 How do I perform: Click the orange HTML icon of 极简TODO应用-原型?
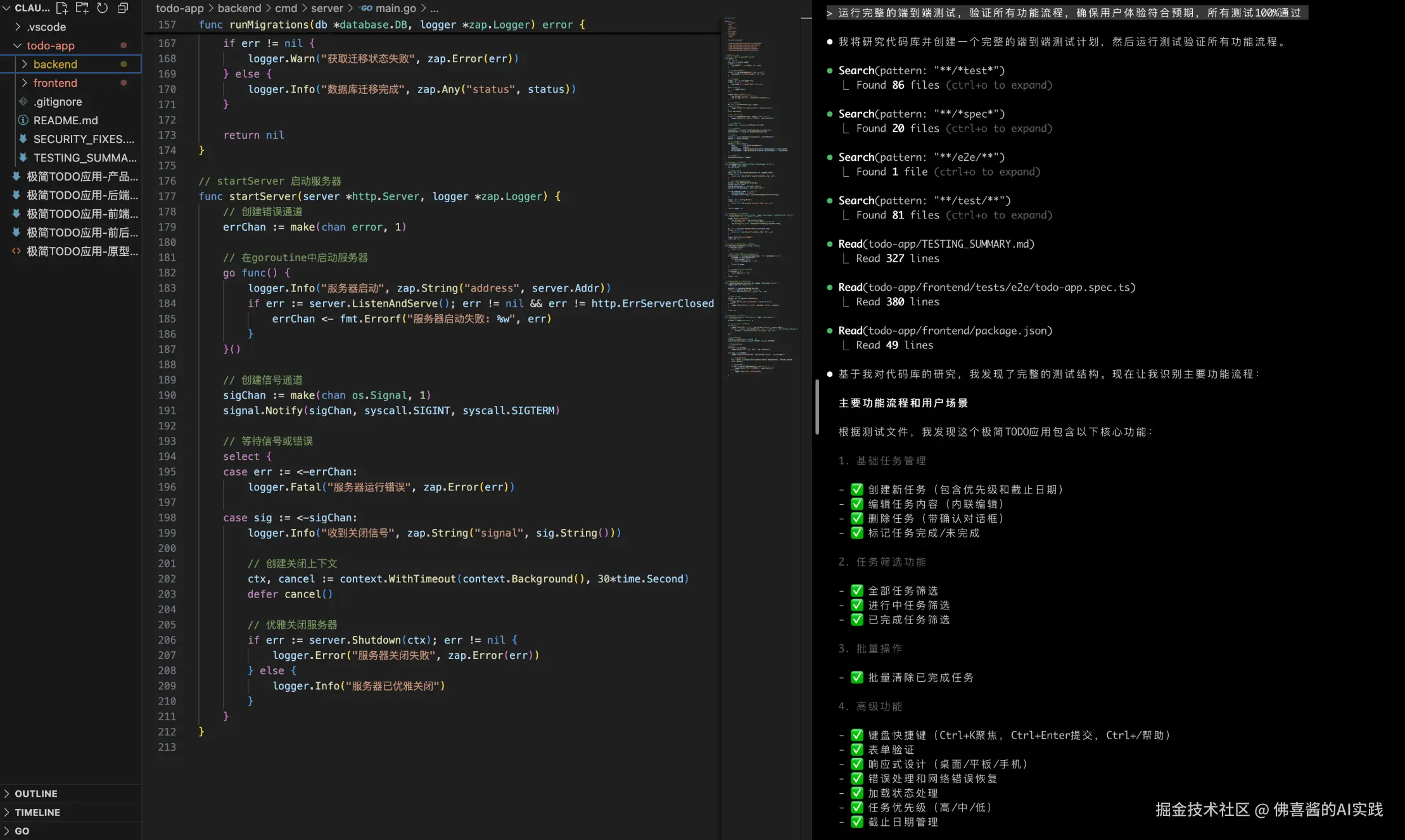(x=16, y=251)
